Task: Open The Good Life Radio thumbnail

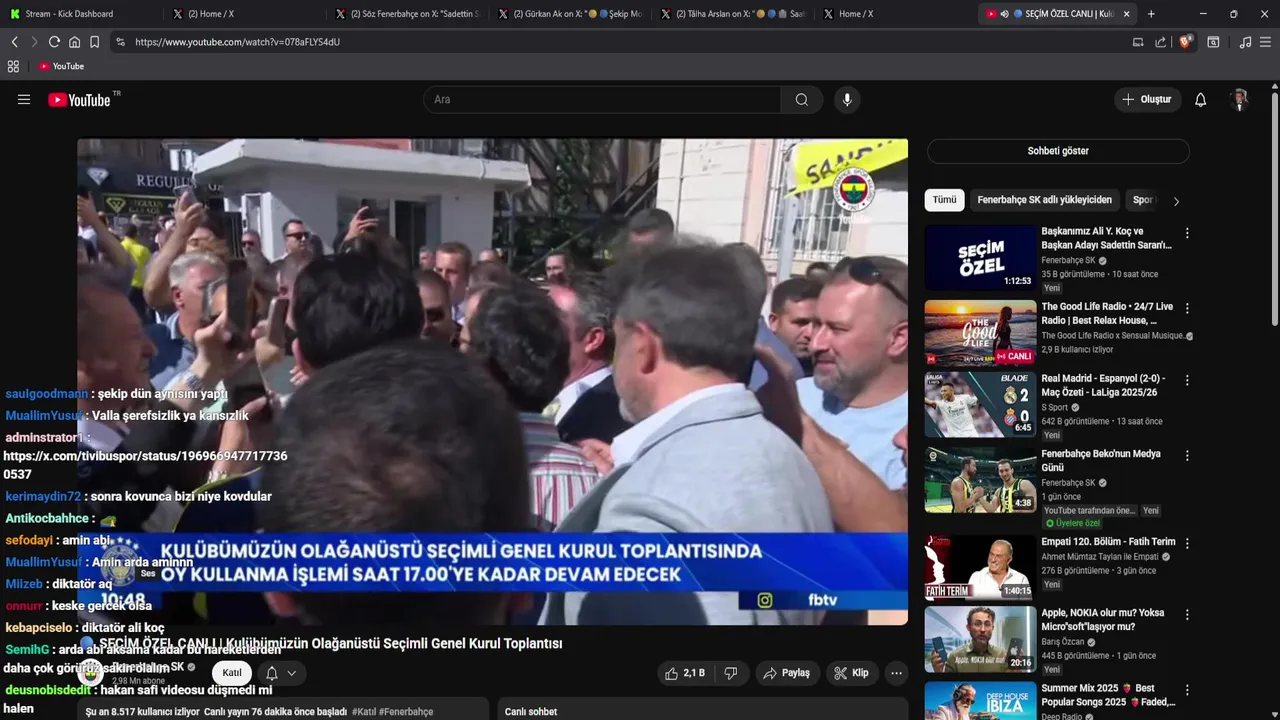Action: (980, 333)
